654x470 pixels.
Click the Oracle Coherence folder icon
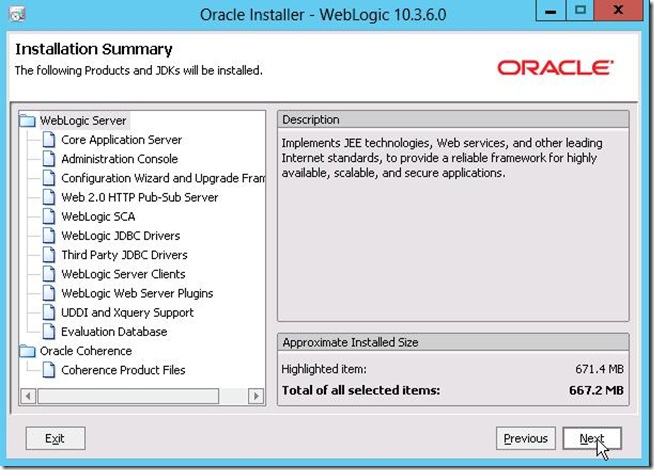[28, 351]
